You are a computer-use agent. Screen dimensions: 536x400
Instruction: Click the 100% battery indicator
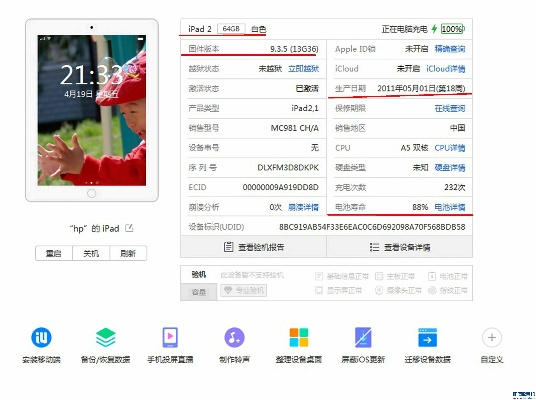[x=452, y=29]
